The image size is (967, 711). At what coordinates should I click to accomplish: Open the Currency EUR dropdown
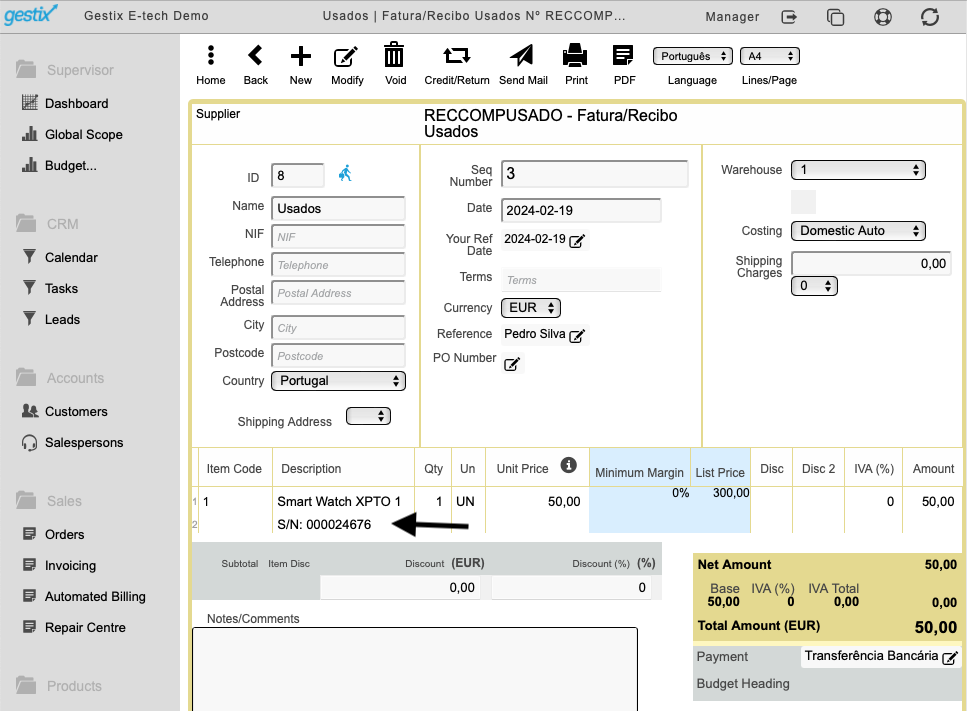click(531, 307)
